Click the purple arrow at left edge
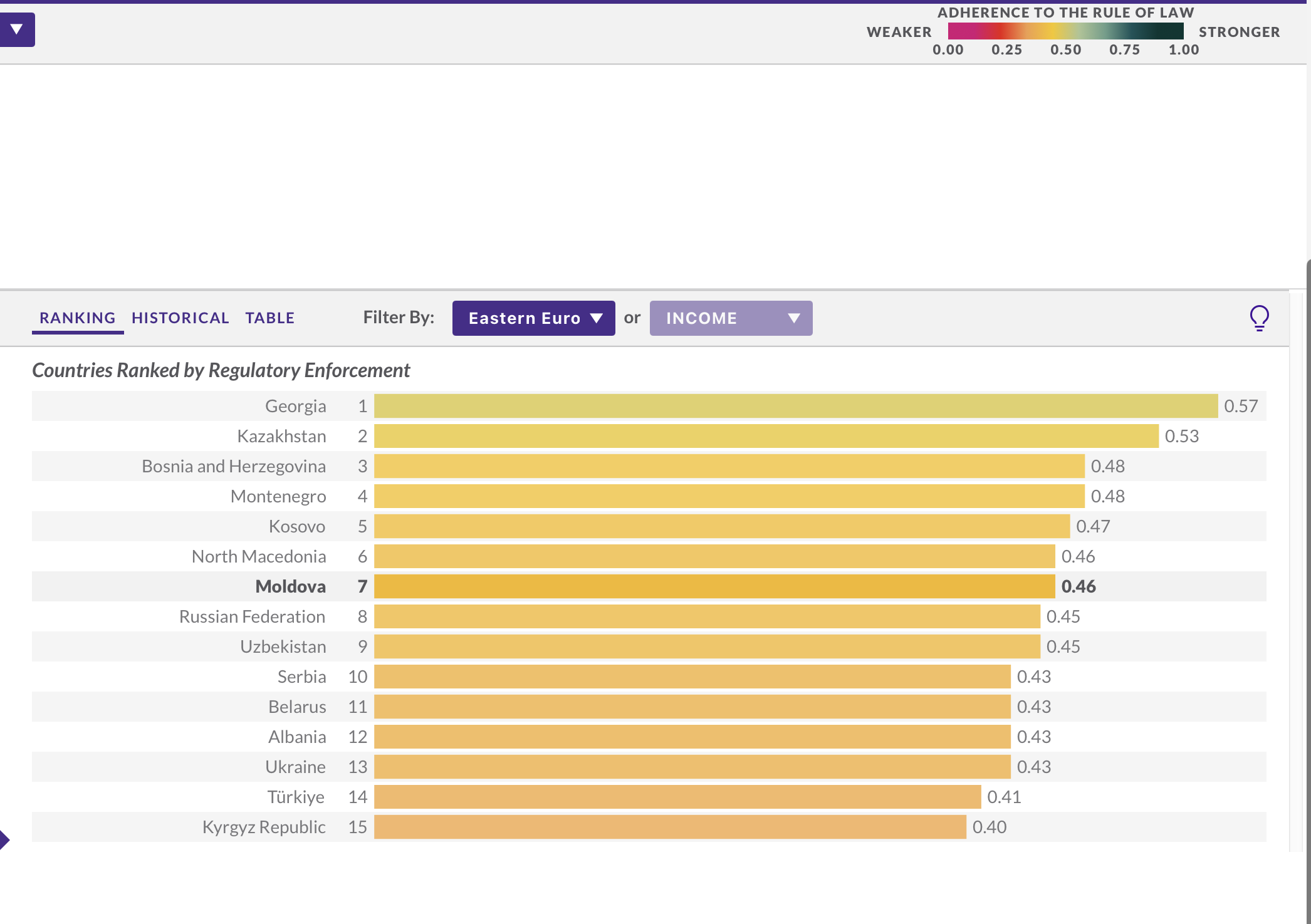Screen dimensions: 1311x924 click(x=4, y=839)
